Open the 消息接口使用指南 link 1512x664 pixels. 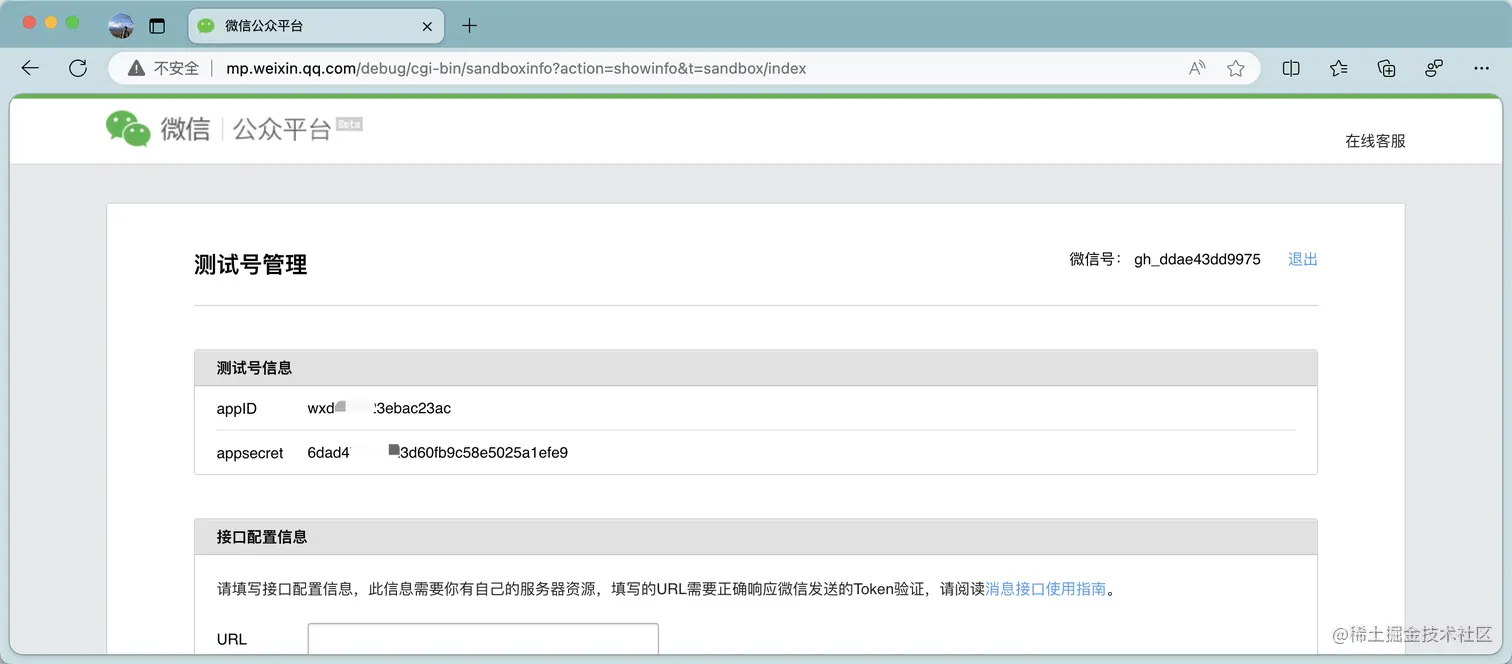[x=1046, y=589]
